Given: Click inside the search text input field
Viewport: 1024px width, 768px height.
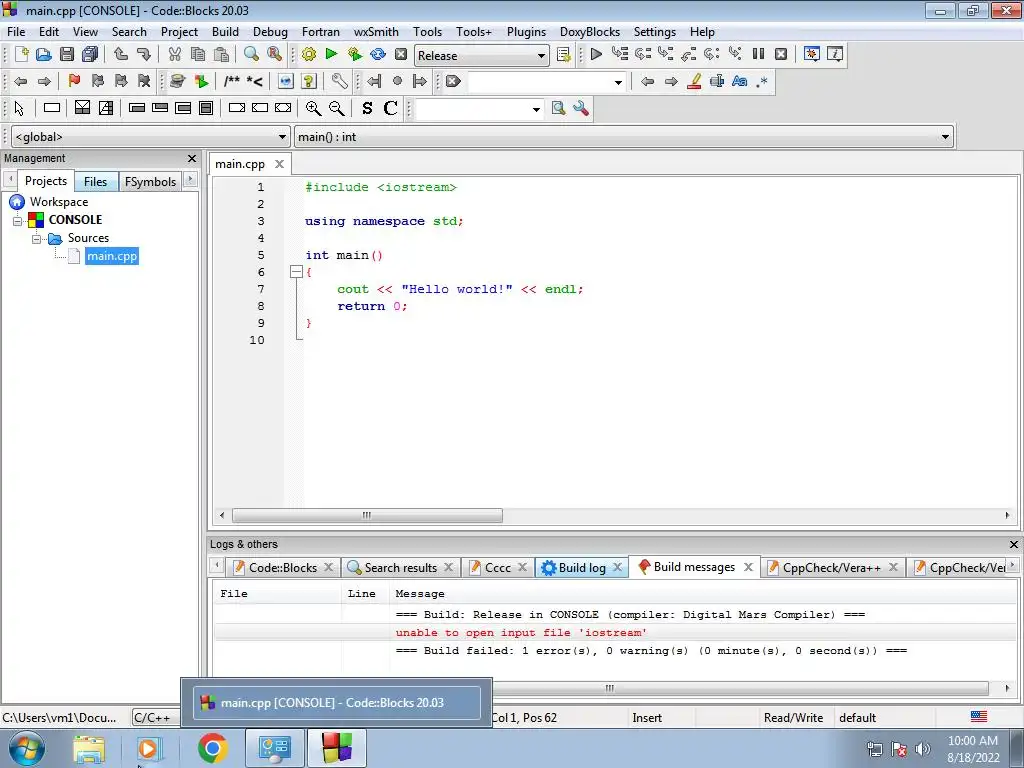Looking at the screenshot, I should point(539,82).
